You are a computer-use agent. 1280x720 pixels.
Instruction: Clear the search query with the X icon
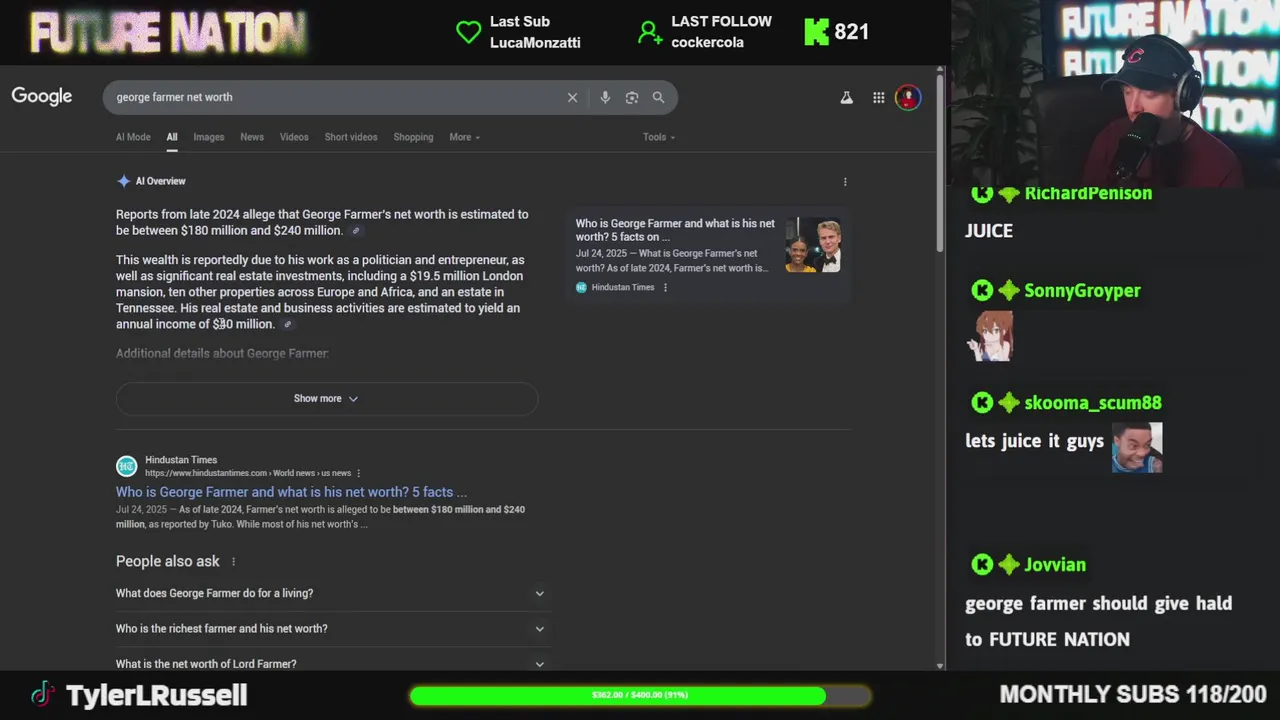pyautogui.click(x=572, y=97)
